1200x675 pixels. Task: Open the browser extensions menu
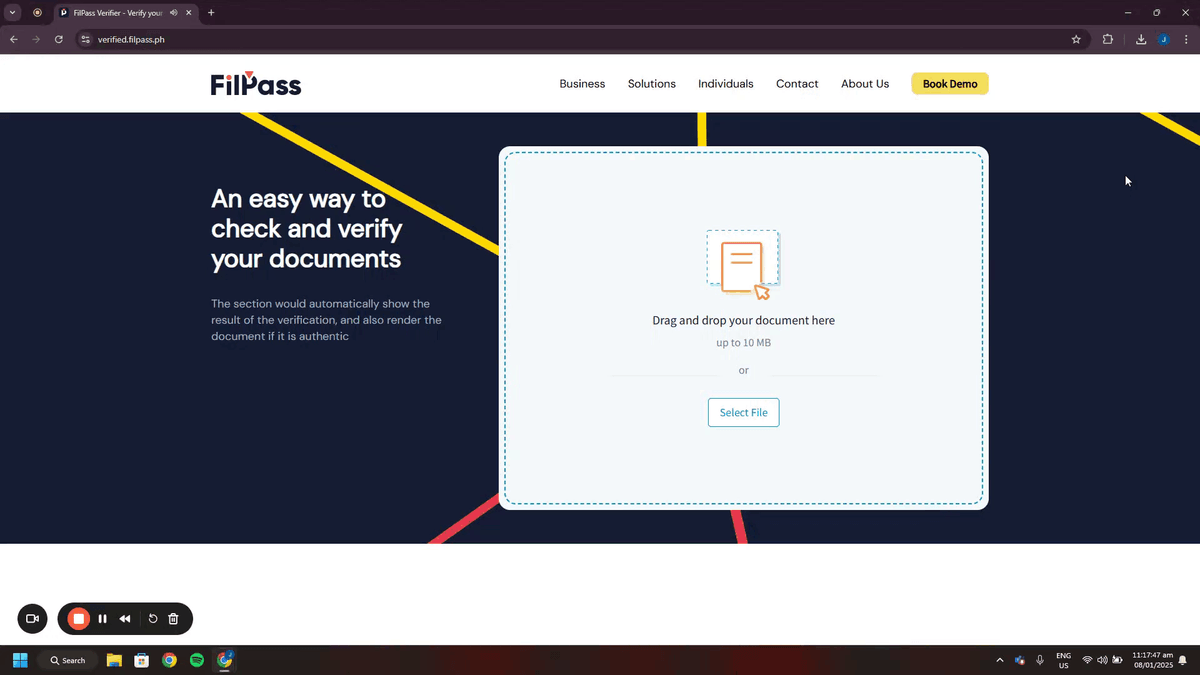(1108, 39)
